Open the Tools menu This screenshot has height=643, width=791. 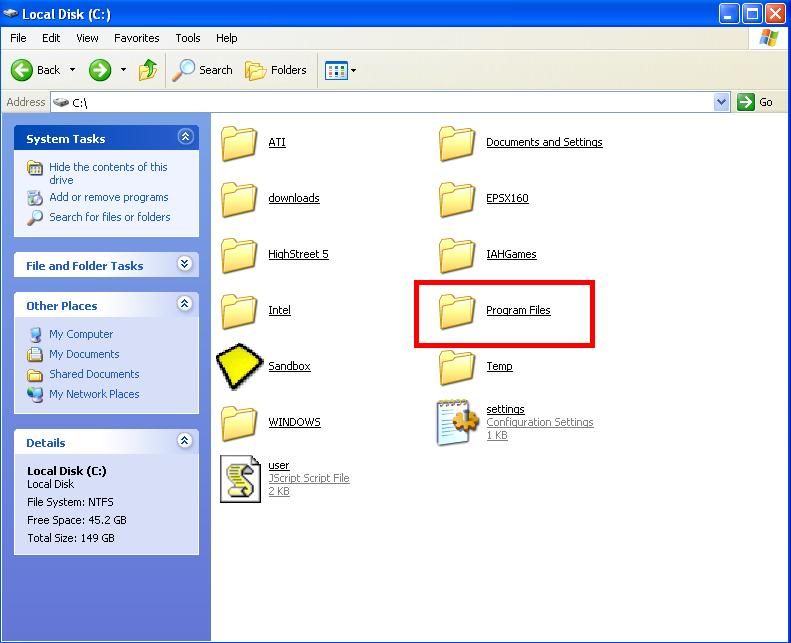[x=188, y=38]
